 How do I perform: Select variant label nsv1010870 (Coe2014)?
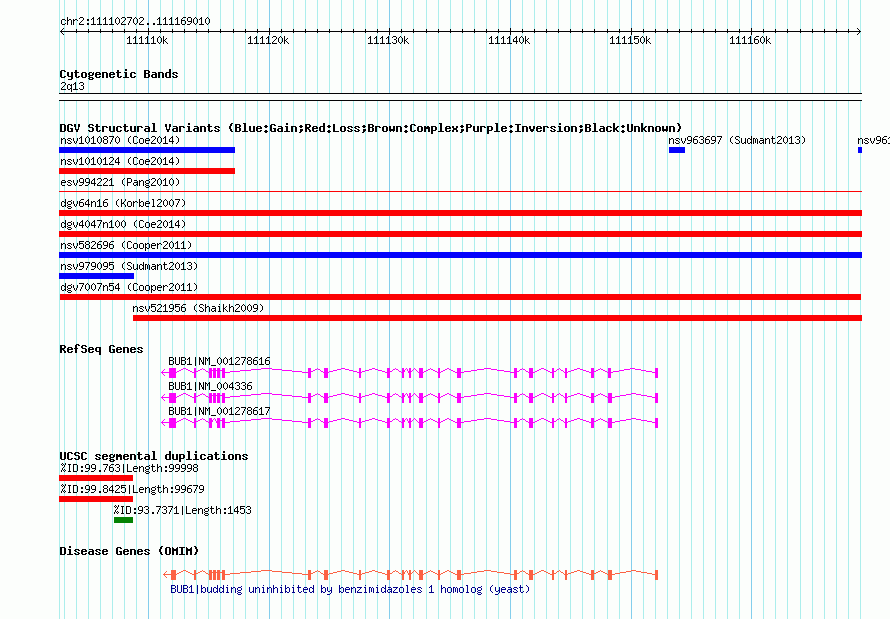[x=120, y=140]
